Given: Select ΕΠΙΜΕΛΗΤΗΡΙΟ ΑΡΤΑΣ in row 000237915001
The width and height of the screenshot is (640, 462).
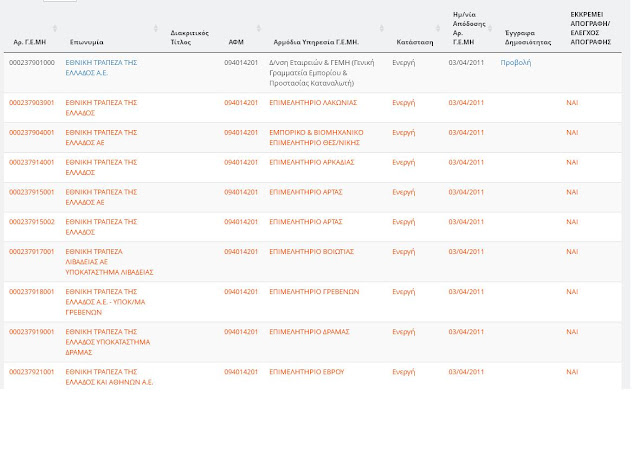Looking at the screenshot, I should 306,192.
